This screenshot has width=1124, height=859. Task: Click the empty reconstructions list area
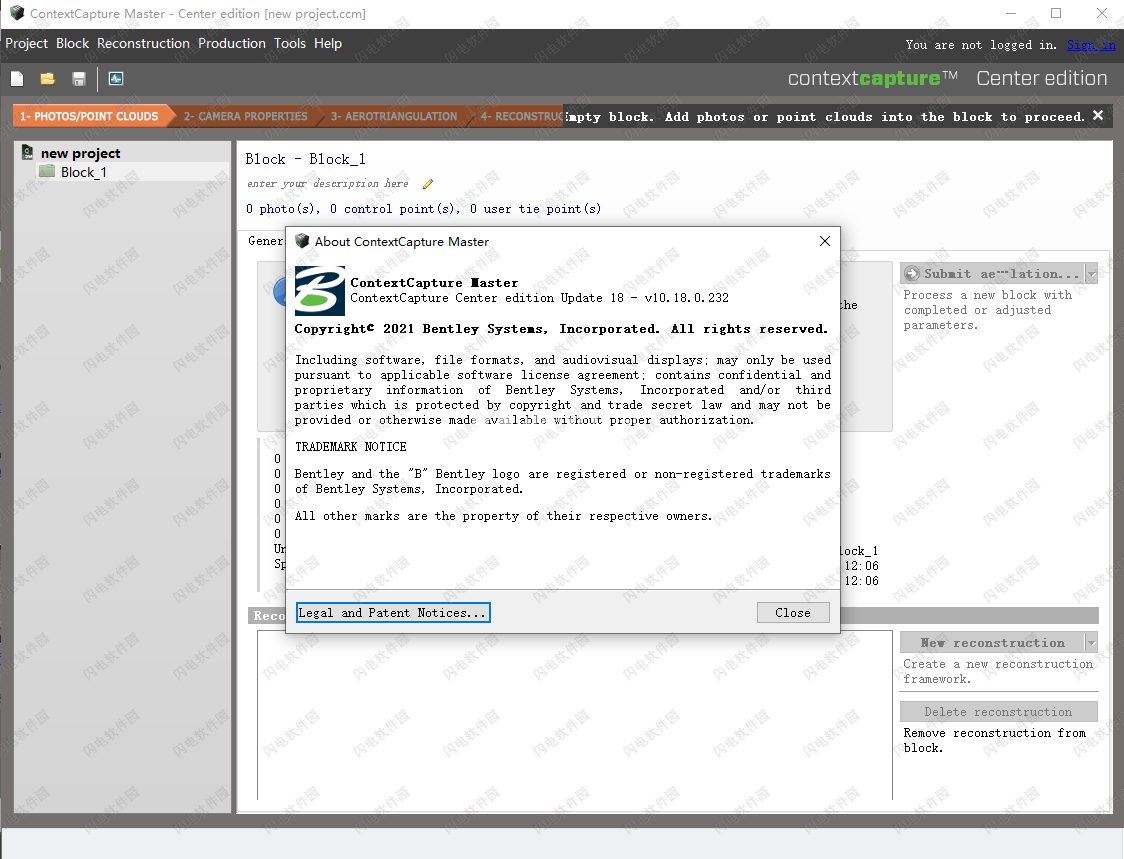(575, 715)
